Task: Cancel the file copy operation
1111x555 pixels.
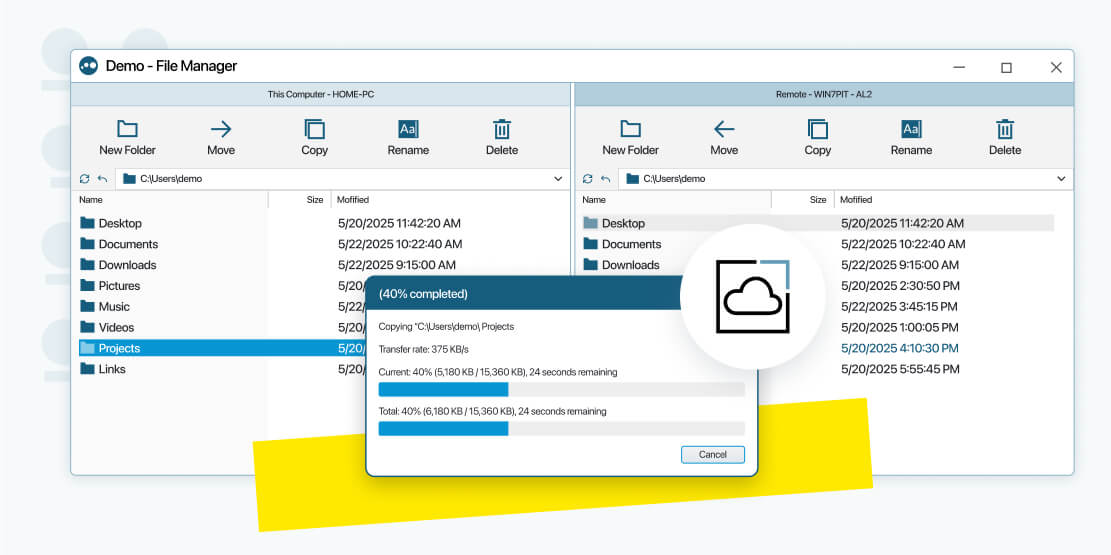Action: (x=713, y=454)
